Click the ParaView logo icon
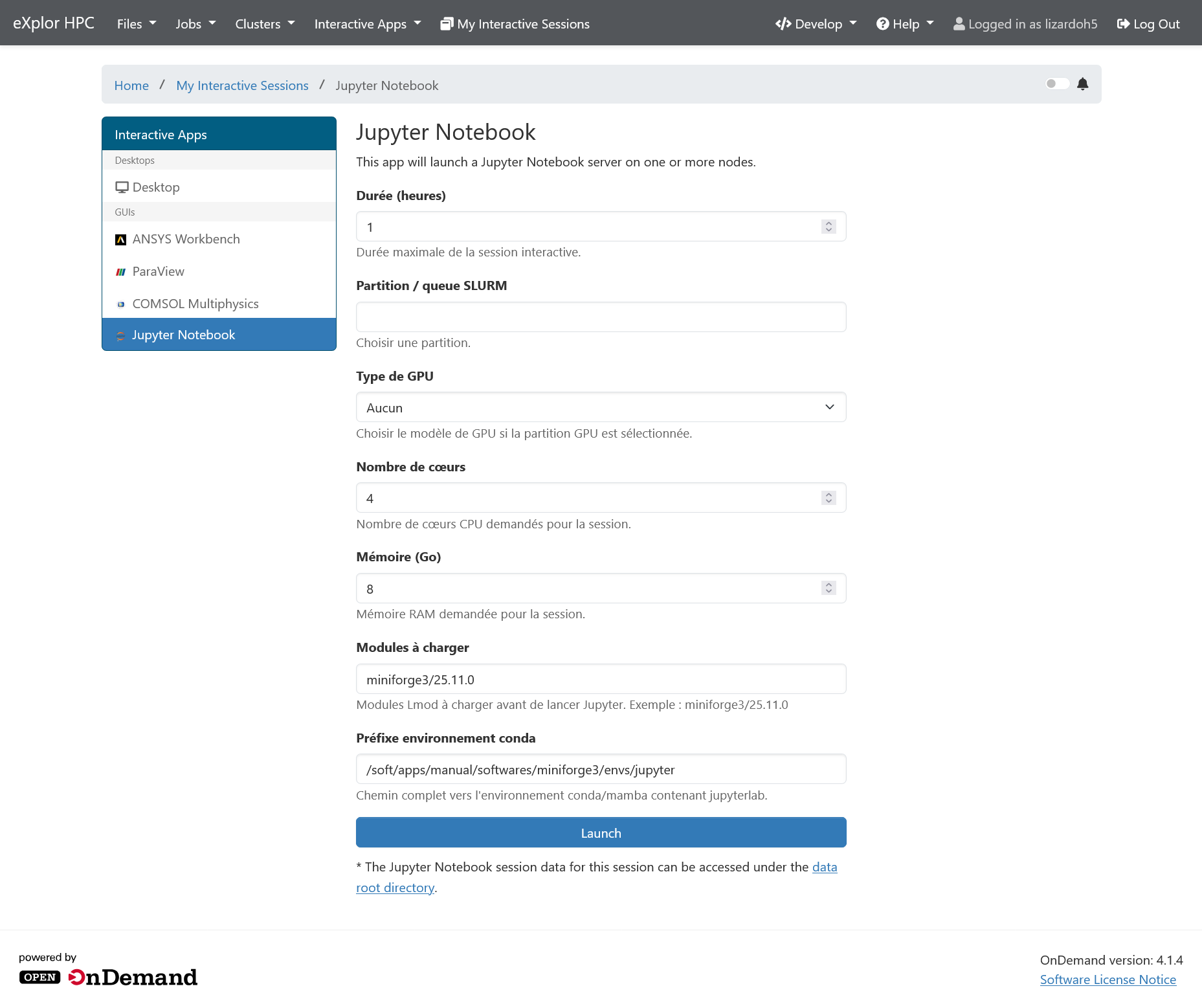This screenshot has width=1202, height=1008. click(x=120, y=272)
